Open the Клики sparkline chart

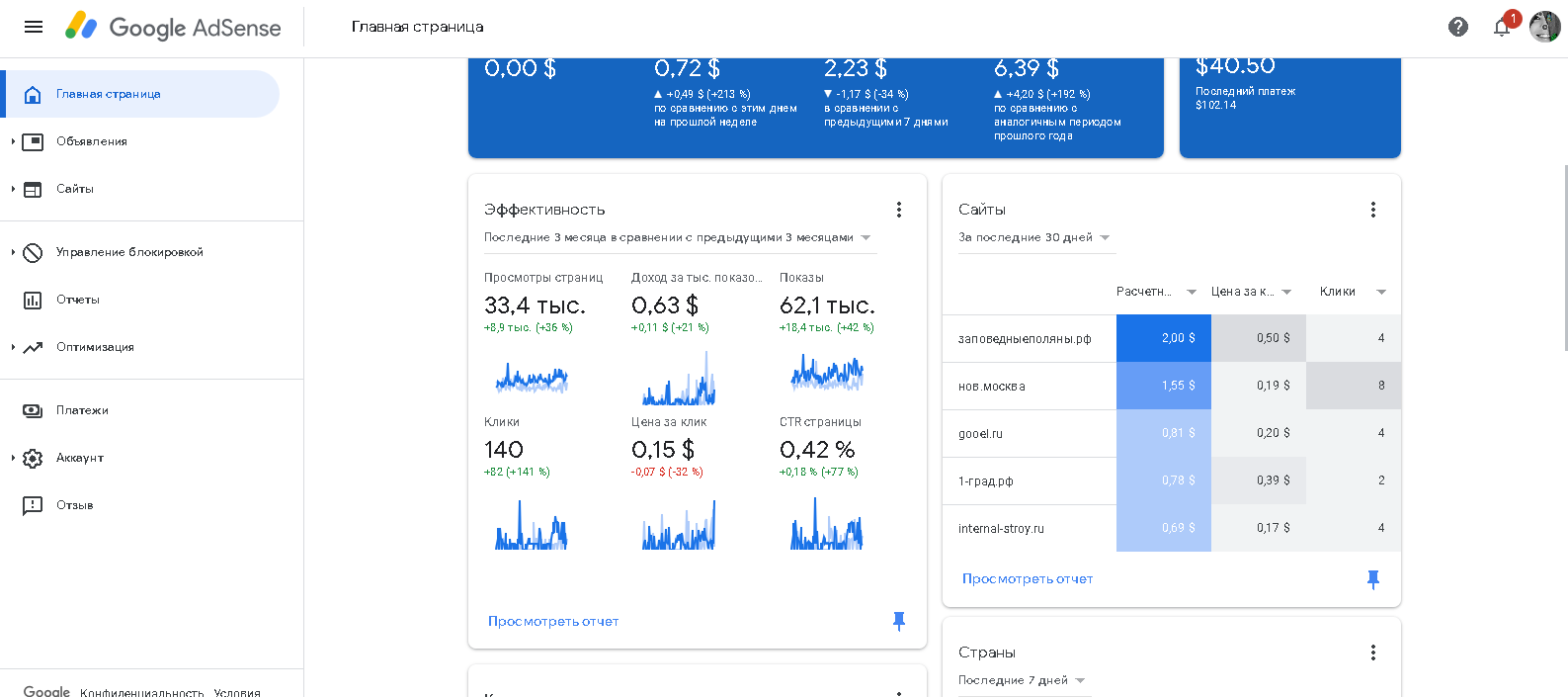(532, 524)
